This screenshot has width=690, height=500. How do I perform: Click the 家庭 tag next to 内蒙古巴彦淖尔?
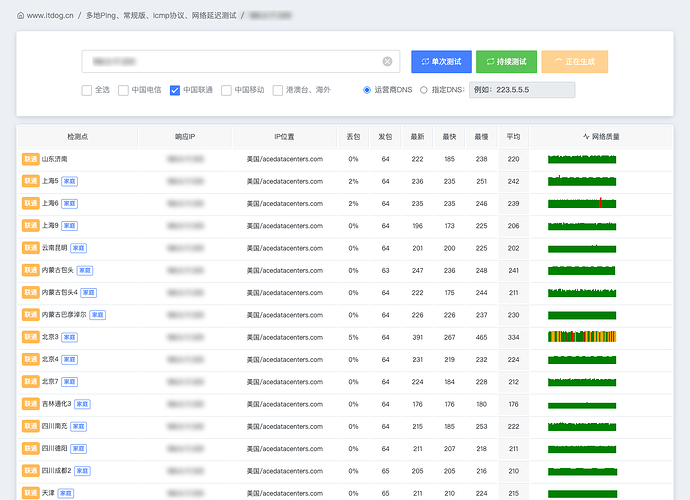point(98,315)
